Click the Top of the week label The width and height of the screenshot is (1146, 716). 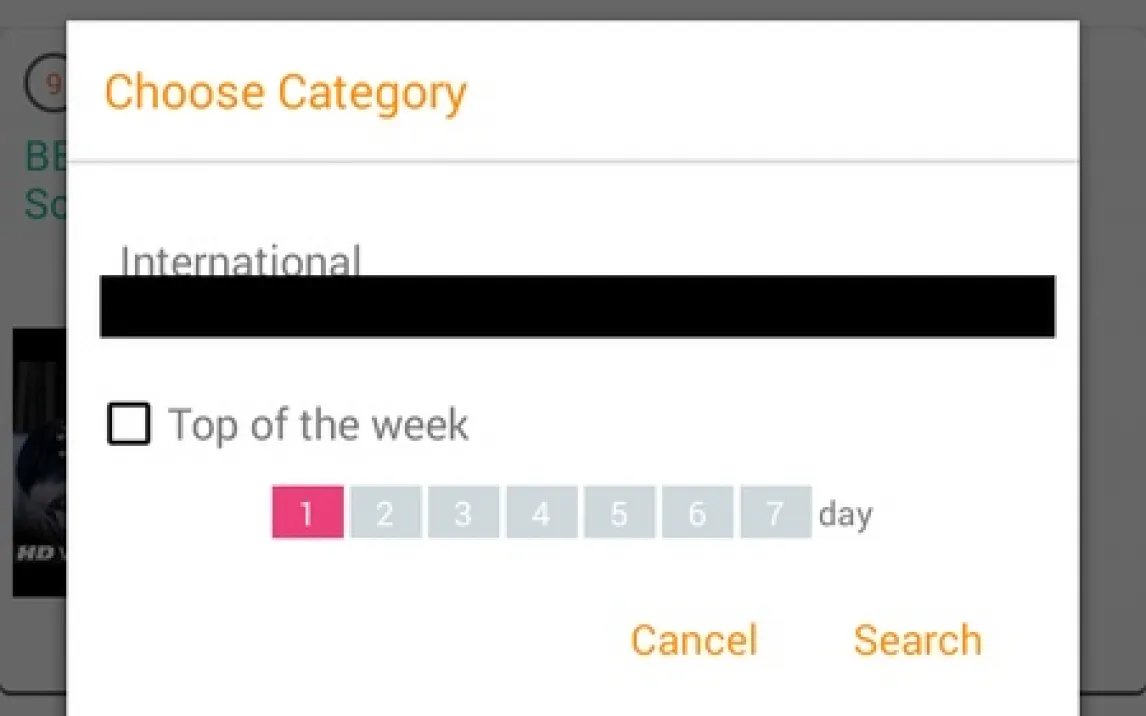pos(318,425)
